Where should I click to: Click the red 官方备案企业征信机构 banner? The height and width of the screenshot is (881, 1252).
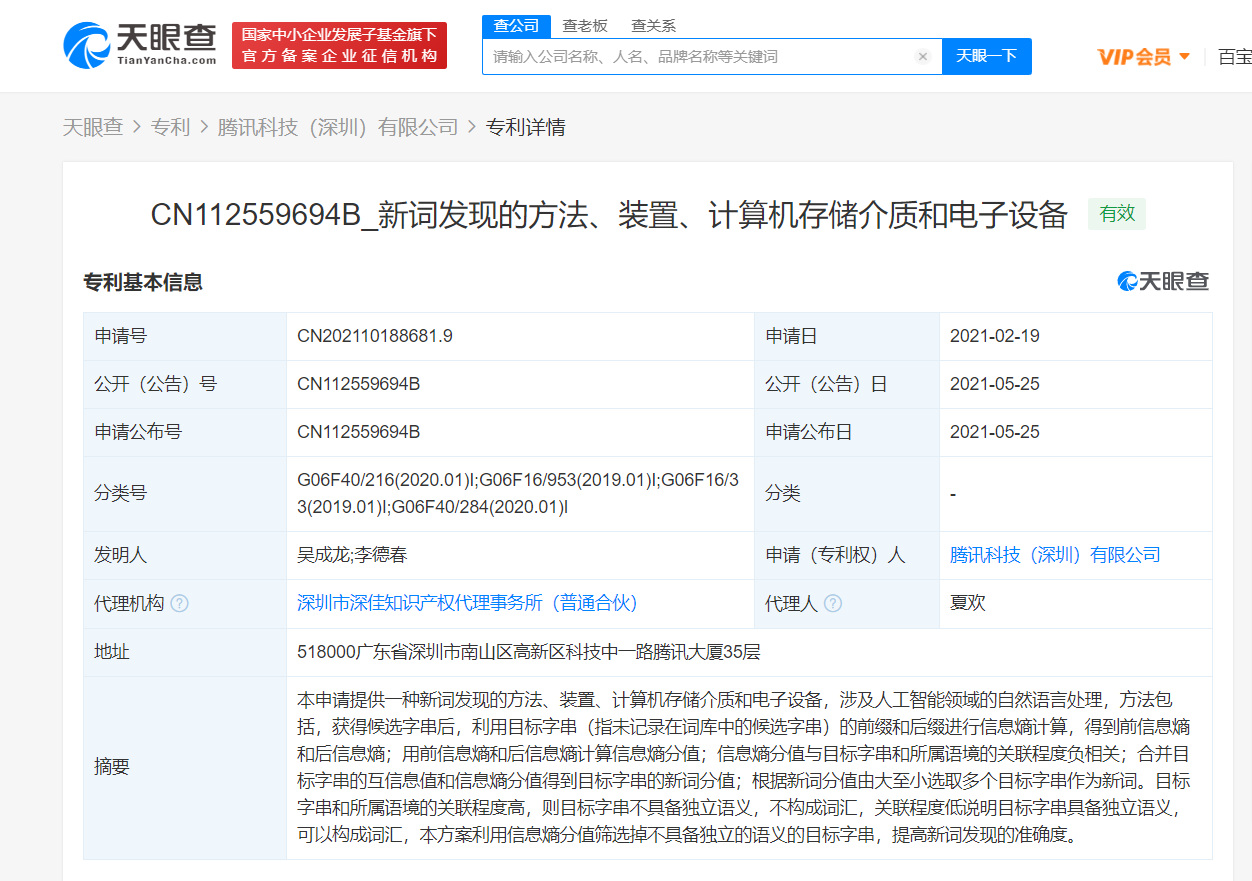point(339,46)
